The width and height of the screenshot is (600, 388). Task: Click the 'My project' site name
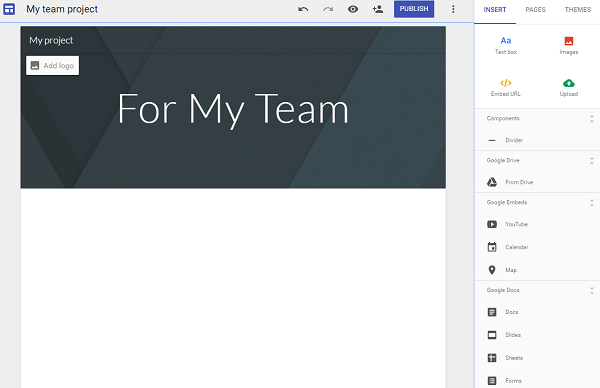pos(51,40)
